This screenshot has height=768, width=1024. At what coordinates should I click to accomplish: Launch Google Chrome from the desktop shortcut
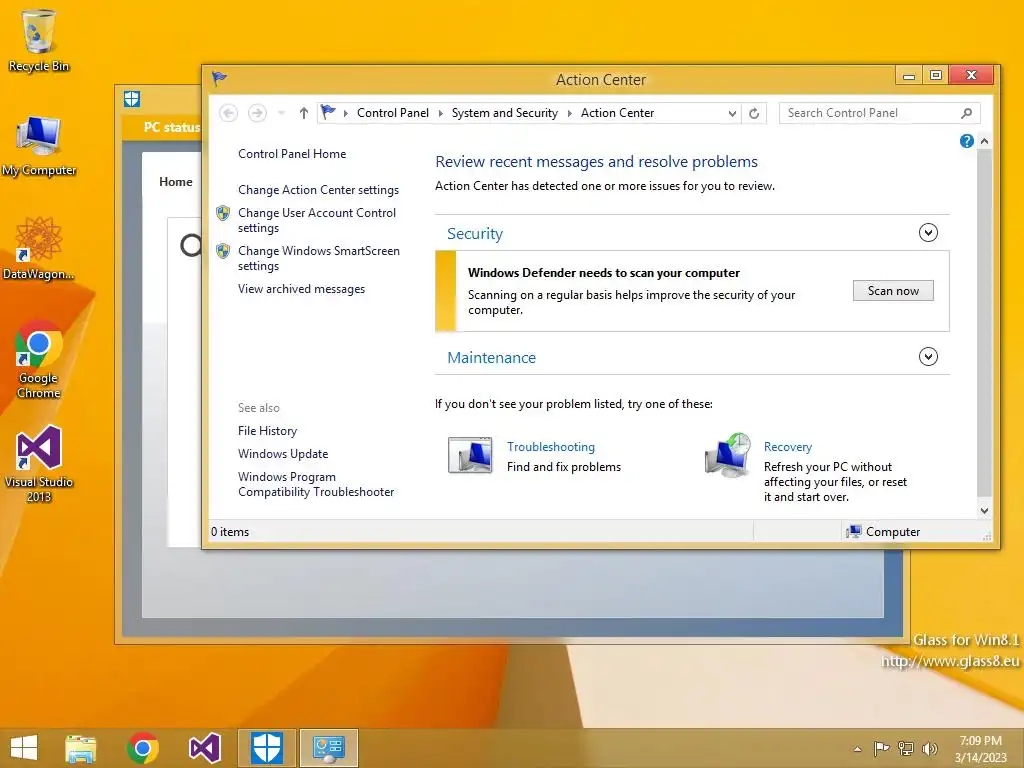click(x=39, y=359)
